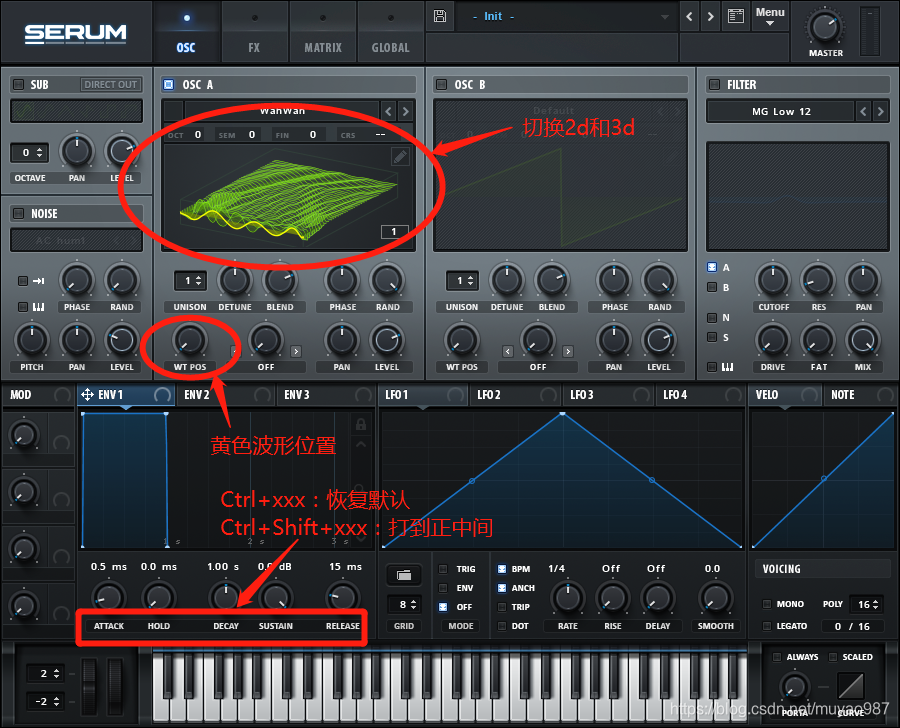Enable Mono voicing
900x728 pixels.
coord(767,604)
